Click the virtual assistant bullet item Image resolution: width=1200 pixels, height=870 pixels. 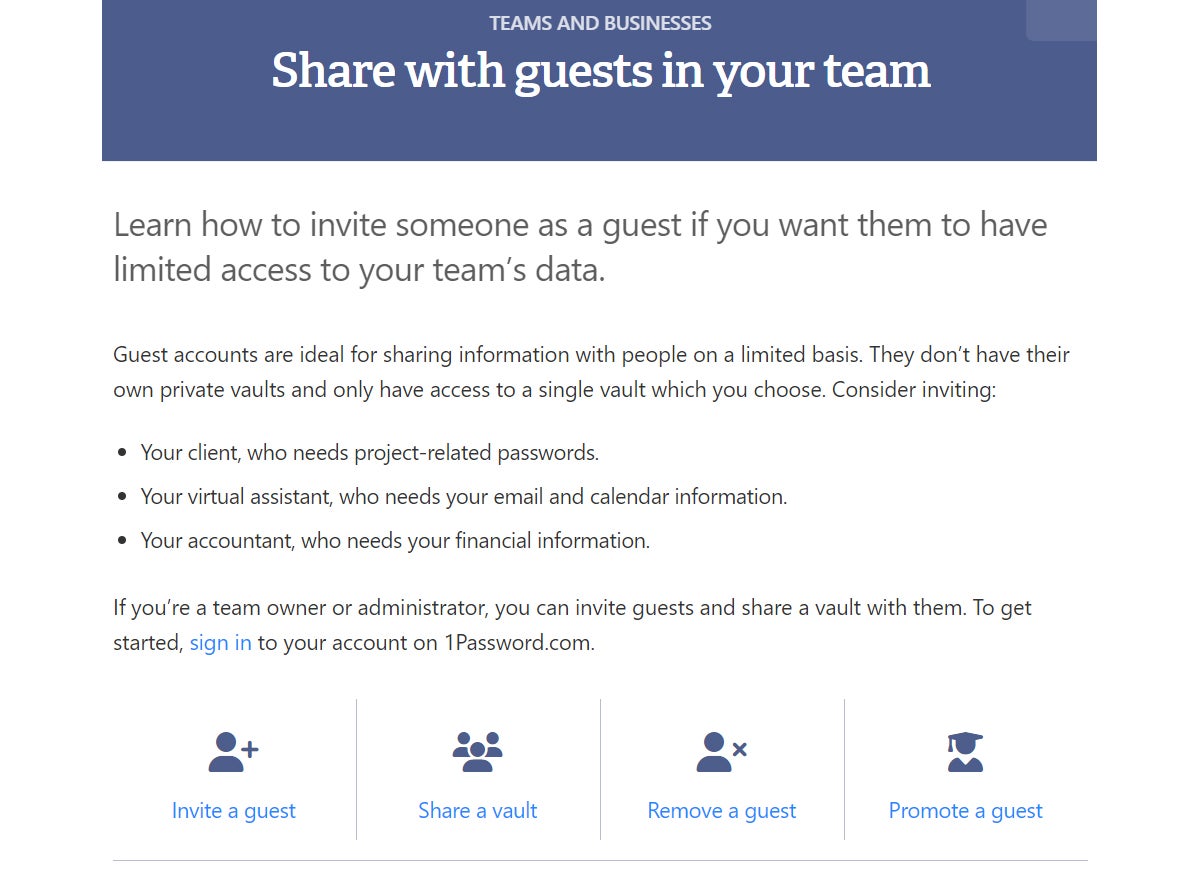463,497
